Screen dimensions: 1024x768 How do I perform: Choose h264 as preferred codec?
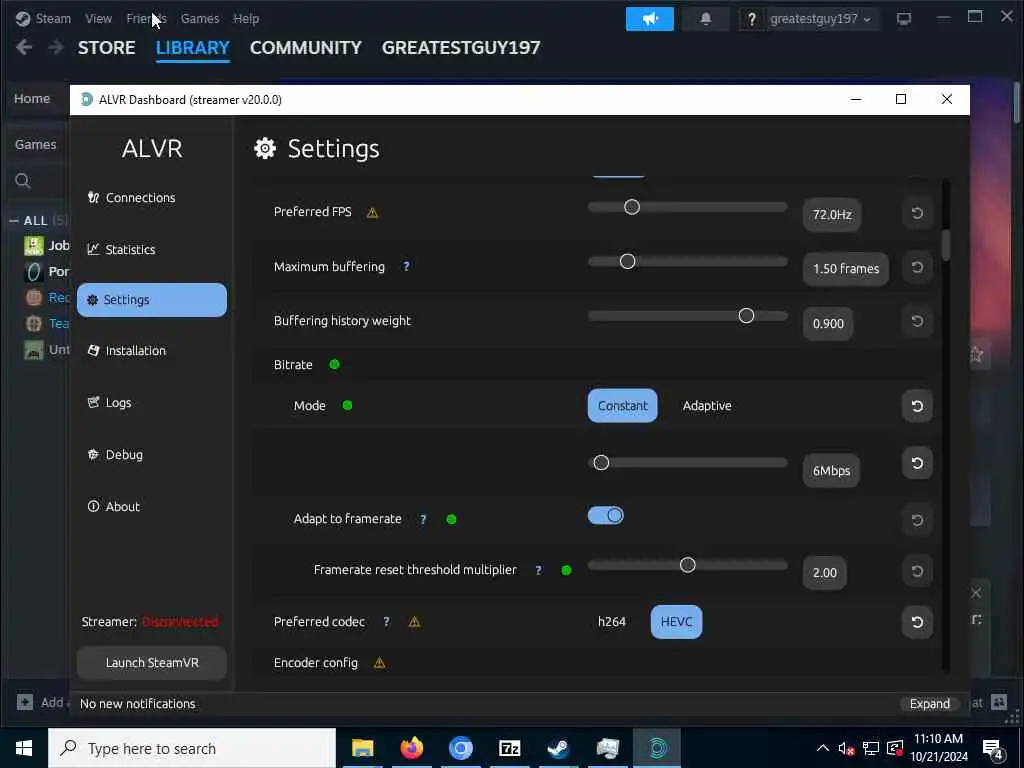(x=611, y=622)
